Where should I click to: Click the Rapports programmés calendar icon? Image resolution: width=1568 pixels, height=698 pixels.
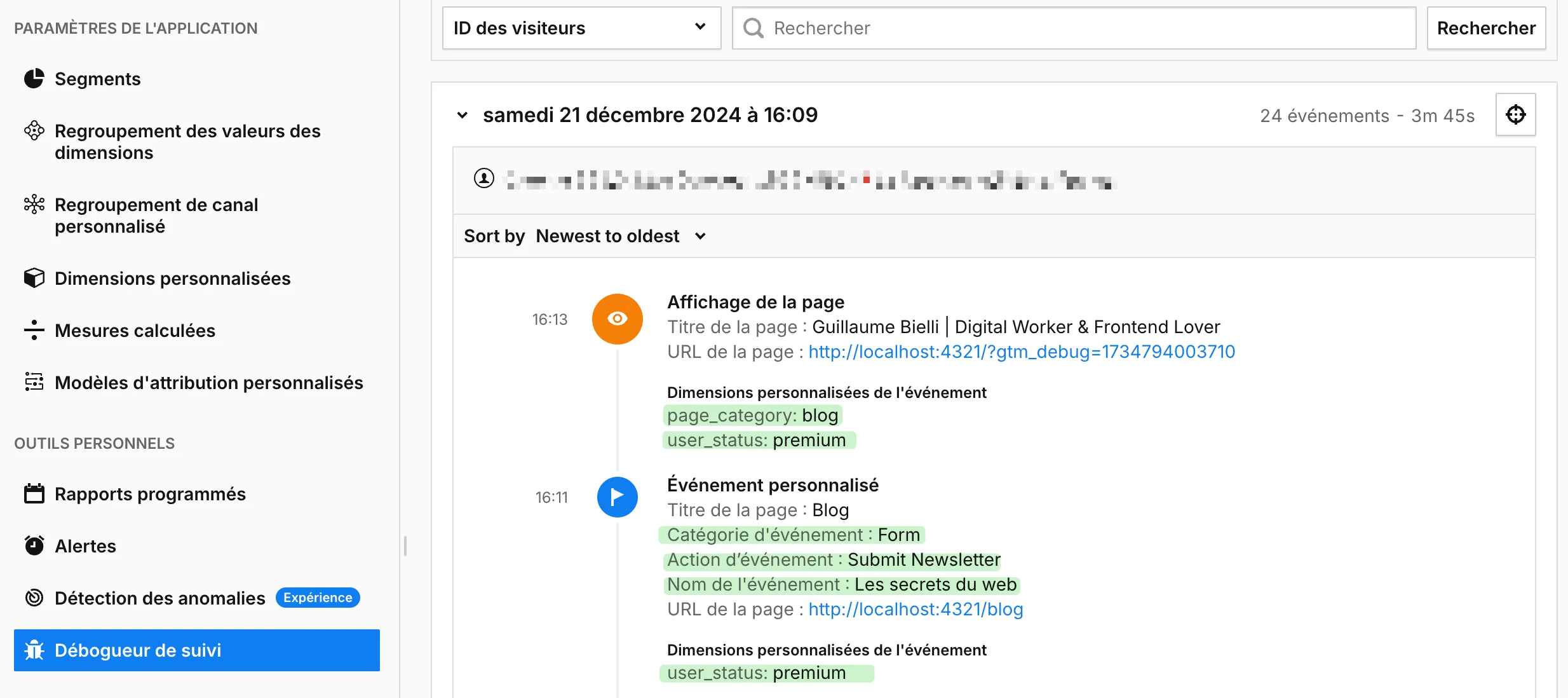point(34,493)
